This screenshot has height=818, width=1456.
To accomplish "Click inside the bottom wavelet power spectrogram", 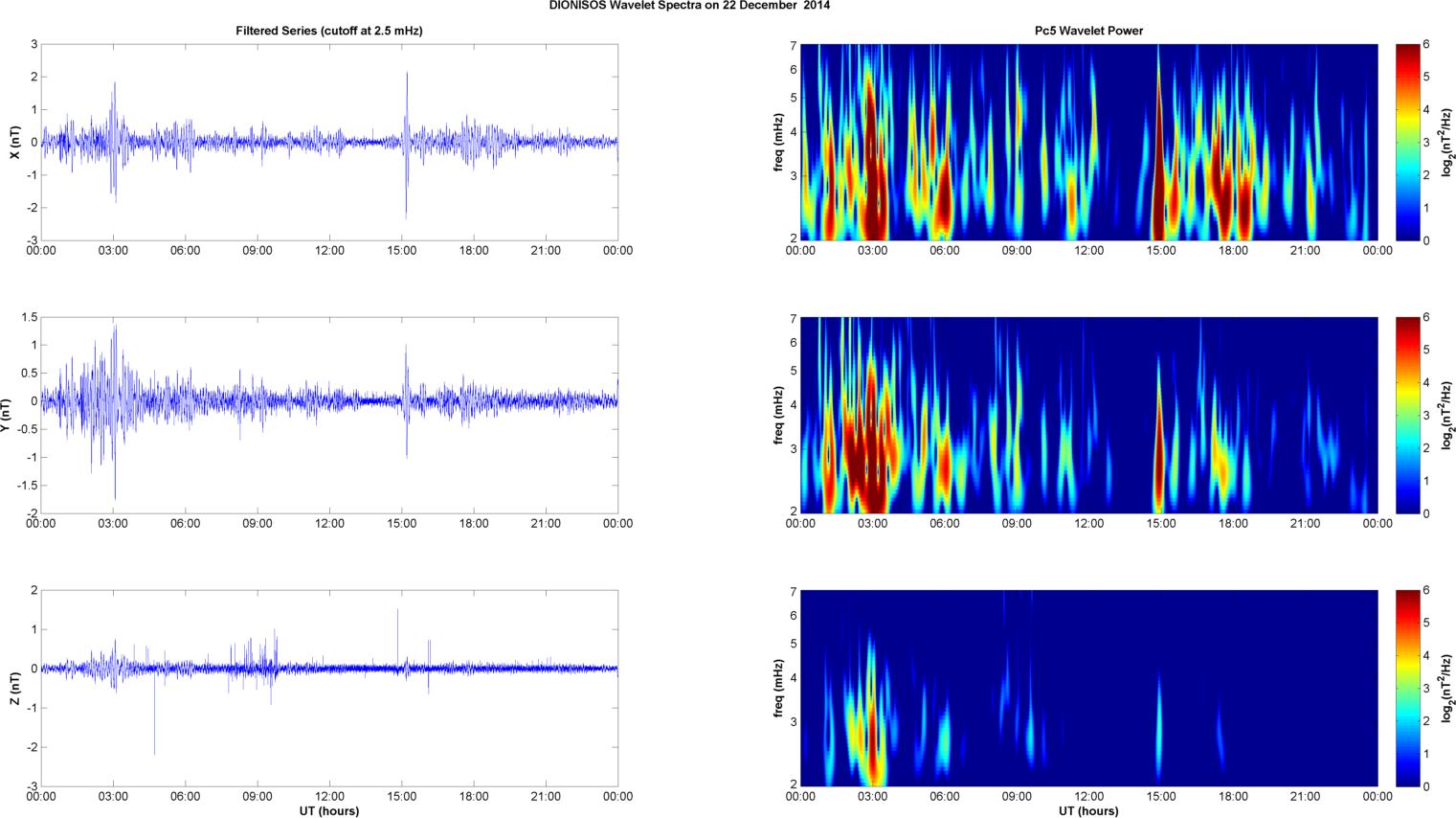I will coord(1088,688).
